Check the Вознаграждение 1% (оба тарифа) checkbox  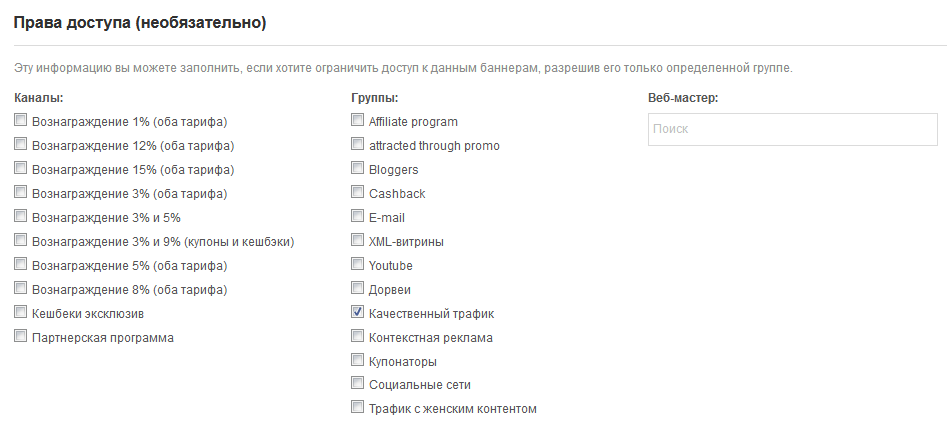point(21,121)
